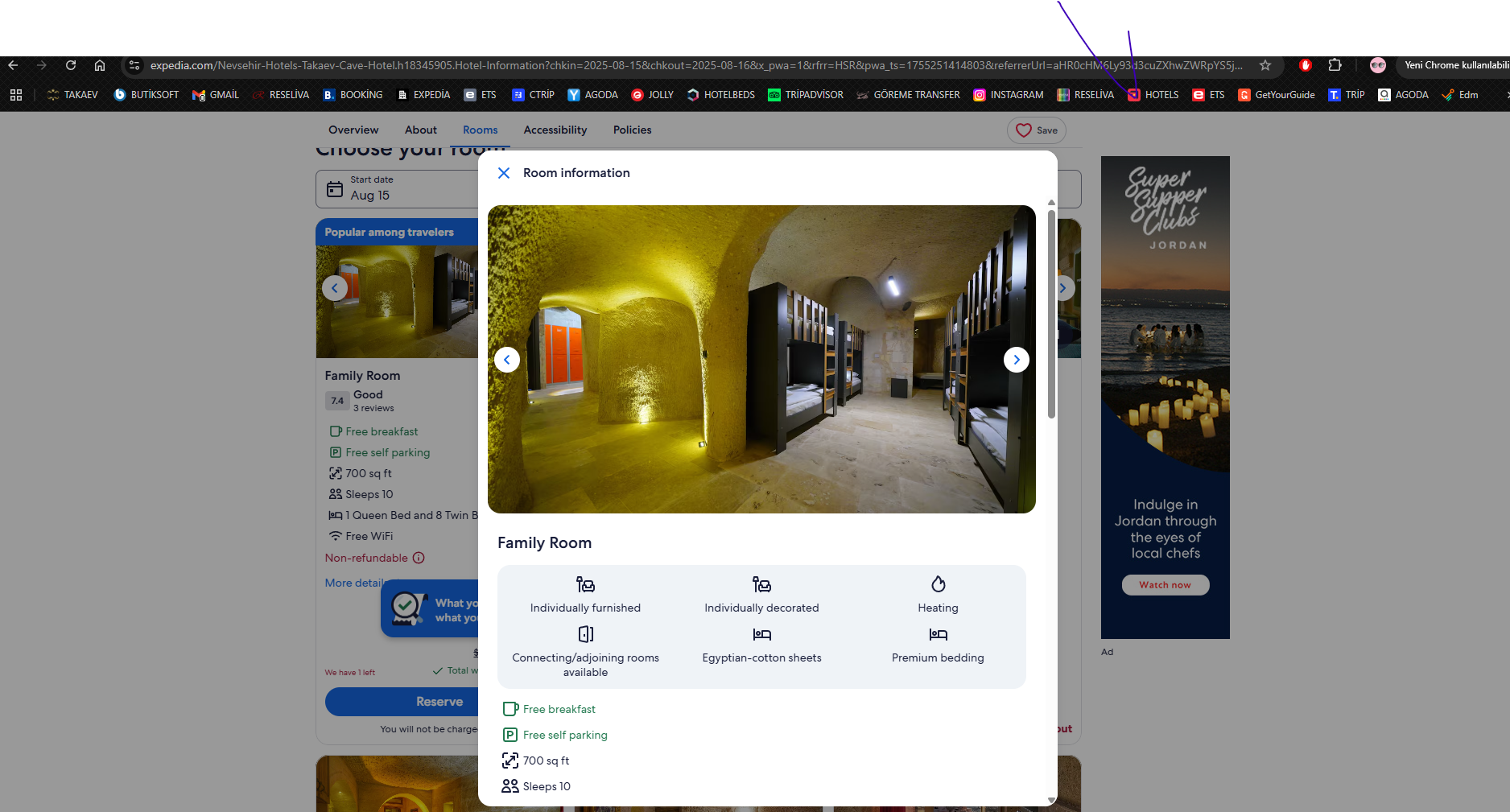Click the Individually decorated amenity
Viewport: 1510px width, 812px height.
point(761,595)
